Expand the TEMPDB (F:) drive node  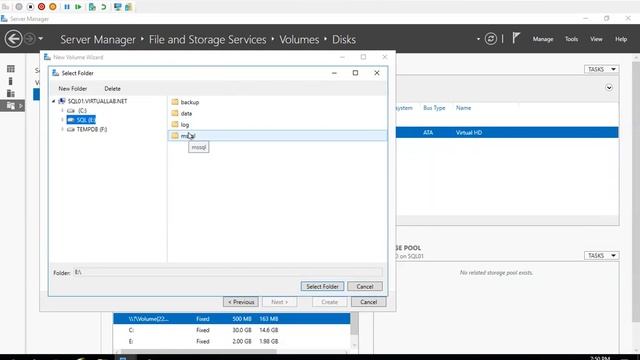pyautogui.click(x=62, y=129)
